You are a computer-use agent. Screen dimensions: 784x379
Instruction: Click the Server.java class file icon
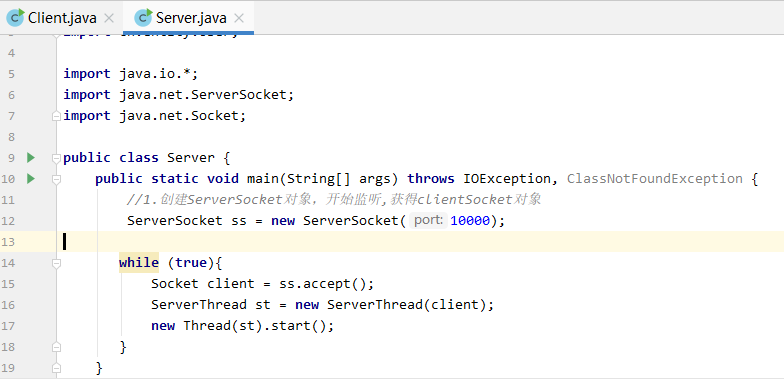144,18
